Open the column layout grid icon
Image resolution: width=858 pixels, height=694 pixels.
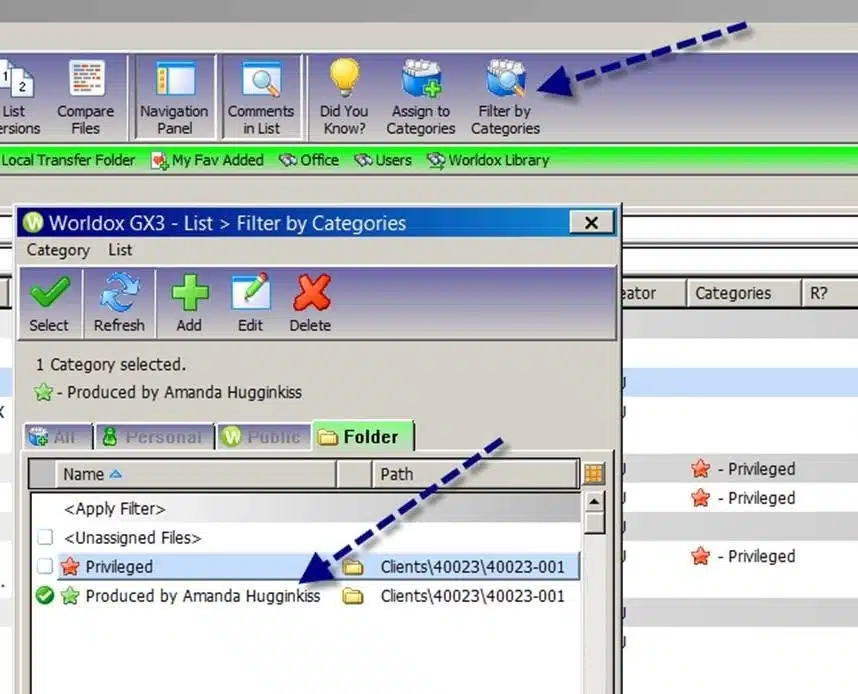tap(594, 473)
